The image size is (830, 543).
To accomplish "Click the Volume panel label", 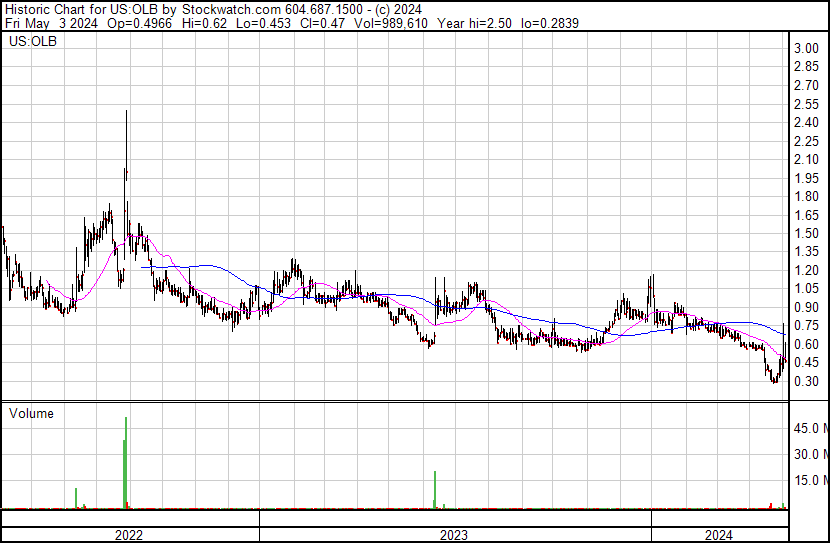I will (31, 413).
